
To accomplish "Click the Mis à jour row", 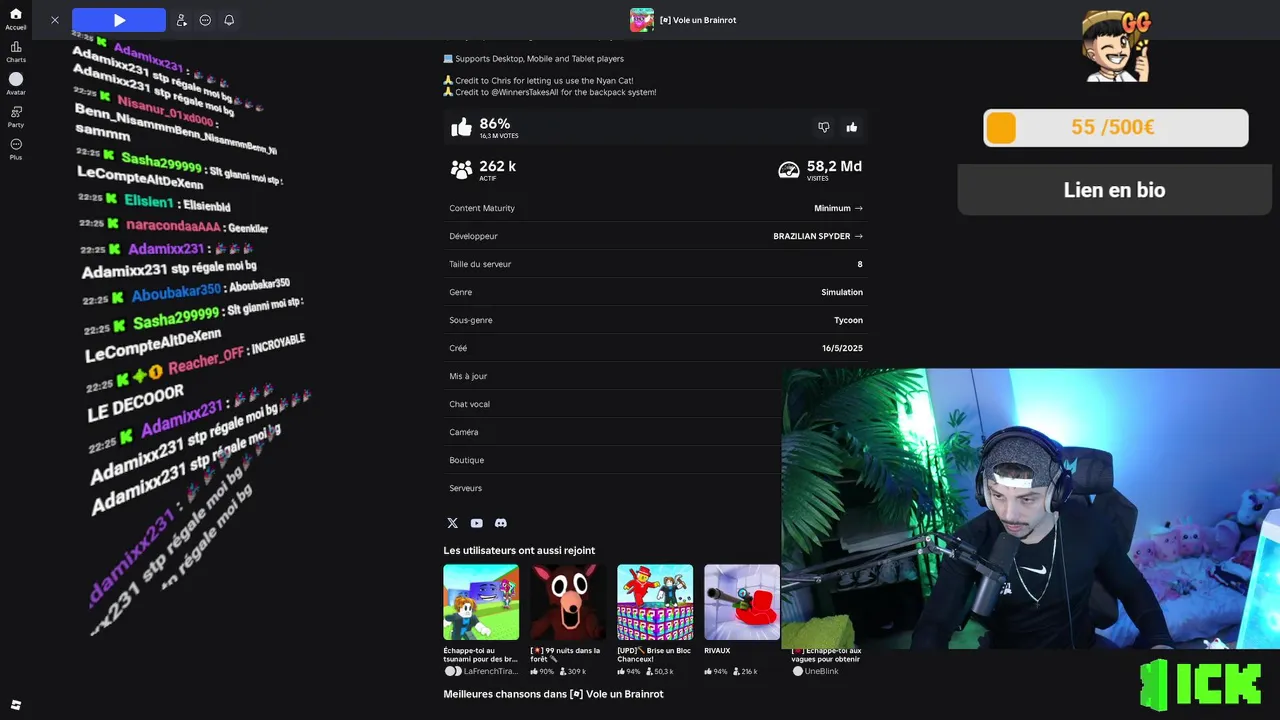I will tap(613, 376).
